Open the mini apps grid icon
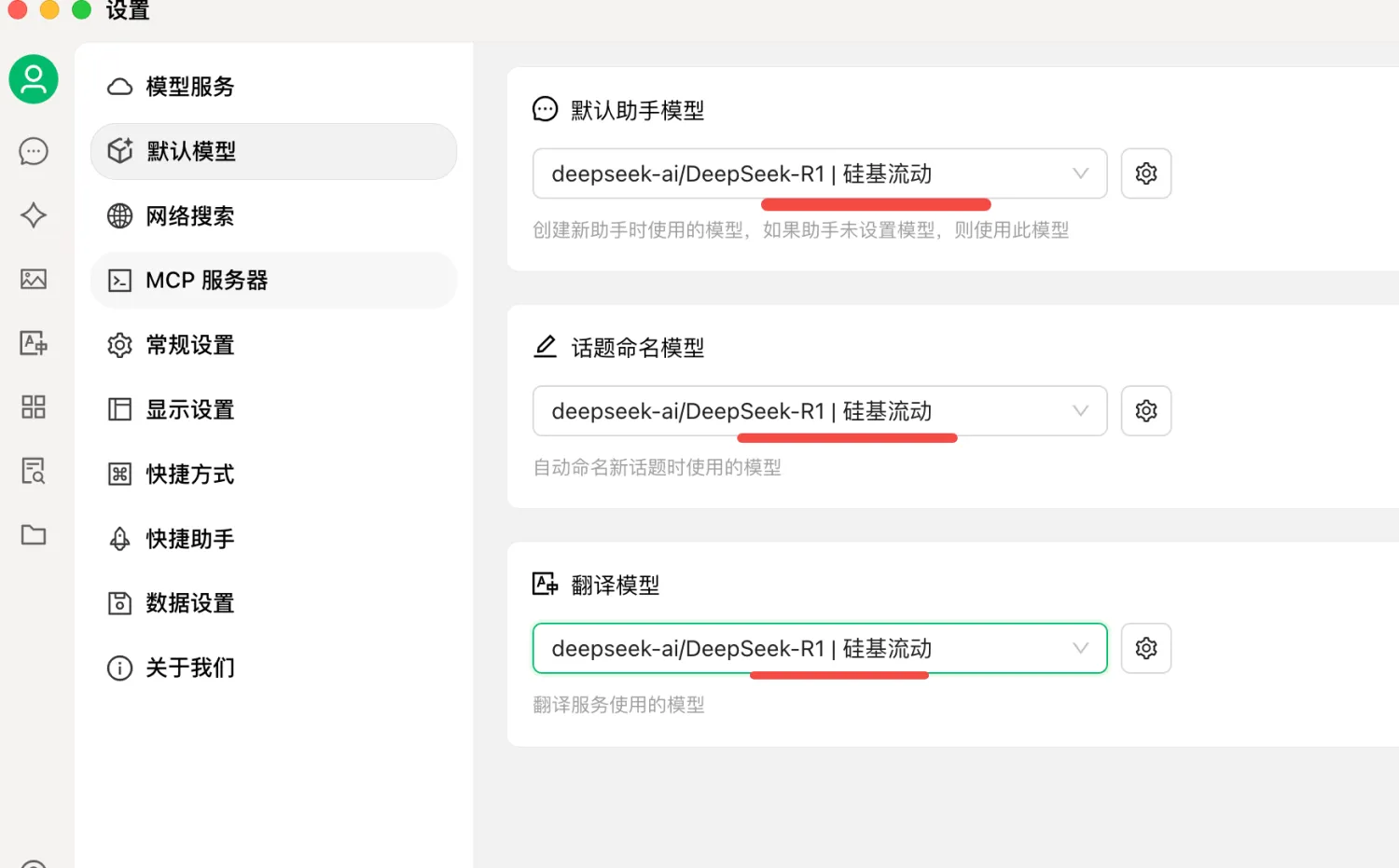The height and width of the screenshot is (868, 1399). click(x=34, y=406)
